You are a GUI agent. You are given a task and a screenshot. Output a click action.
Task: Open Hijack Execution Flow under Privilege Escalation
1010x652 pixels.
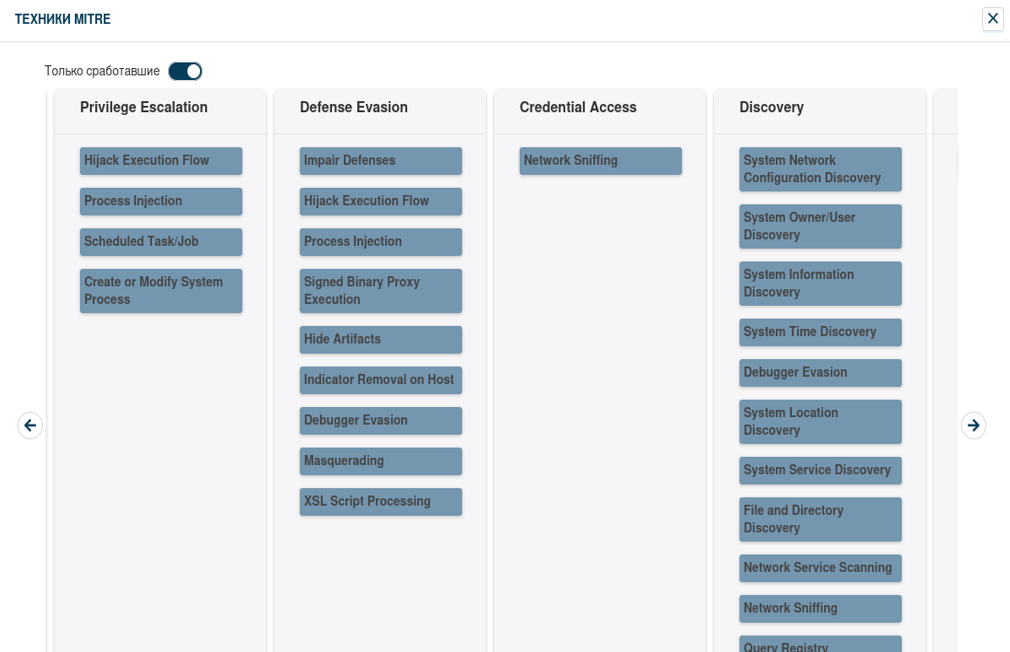point(161,161)
